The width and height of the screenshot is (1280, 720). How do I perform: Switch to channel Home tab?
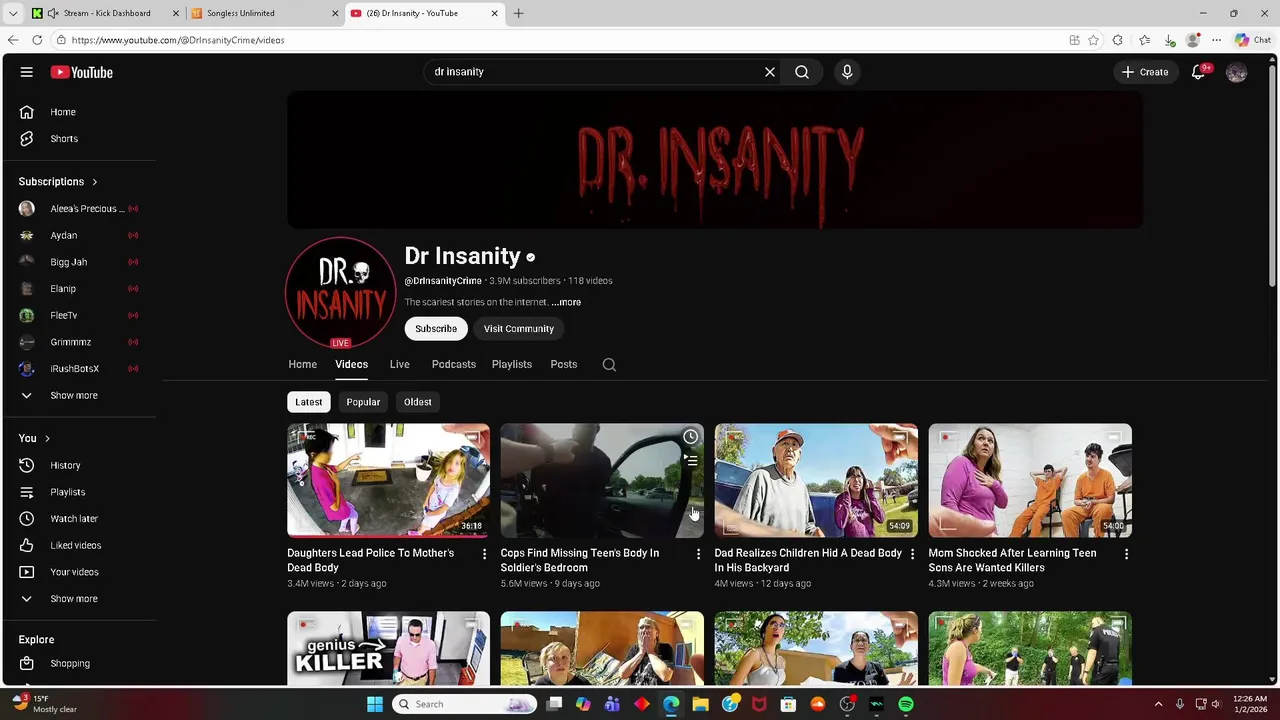coord(303,365)
